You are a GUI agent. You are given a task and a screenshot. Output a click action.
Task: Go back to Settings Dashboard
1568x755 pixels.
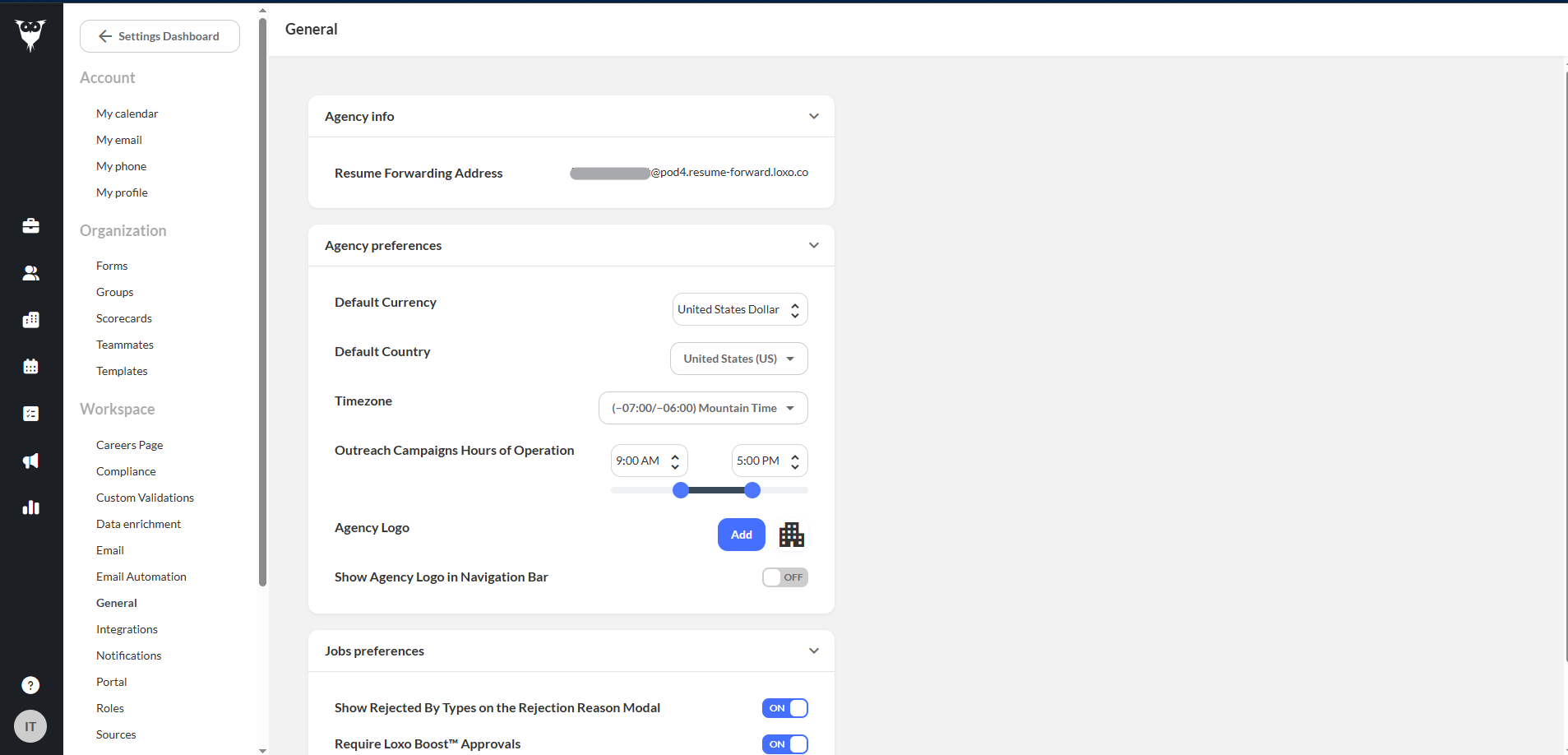pos(160,36)
